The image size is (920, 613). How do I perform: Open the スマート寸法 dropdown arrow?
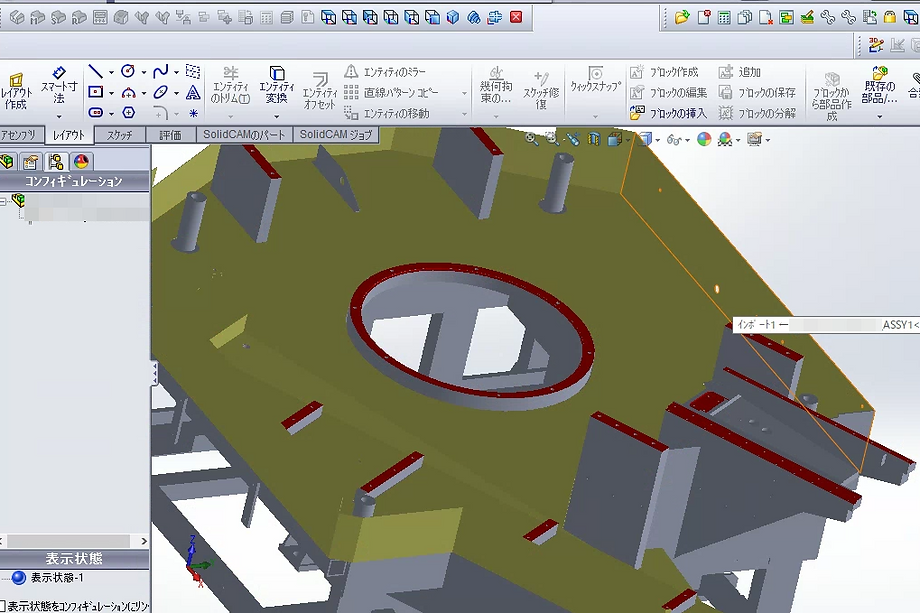[59, 116]
